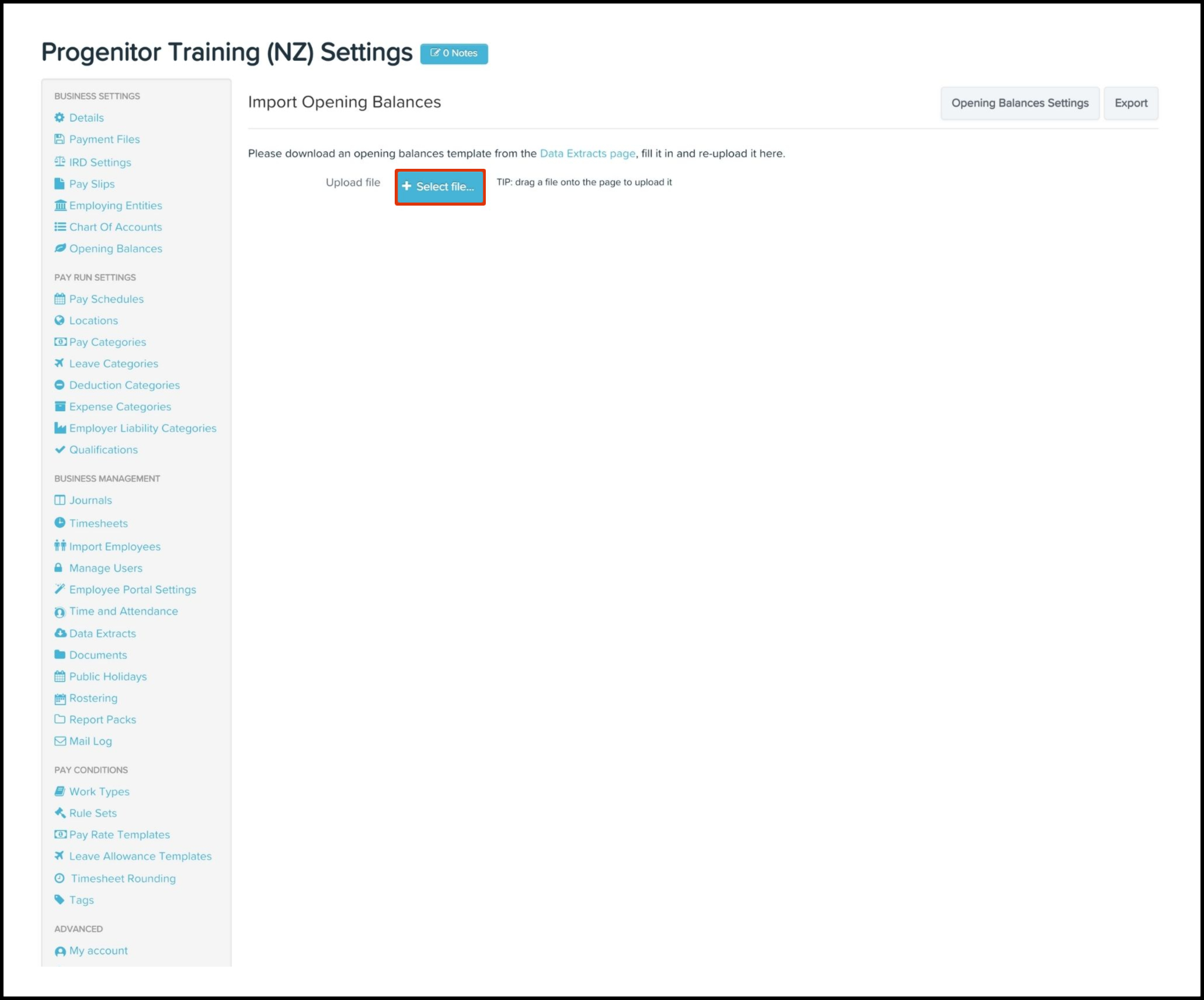The width and height of the screenshot is (1204, 1000).
Task: Click the airplane icon beside Leave Categories
Action: [59, 363]
